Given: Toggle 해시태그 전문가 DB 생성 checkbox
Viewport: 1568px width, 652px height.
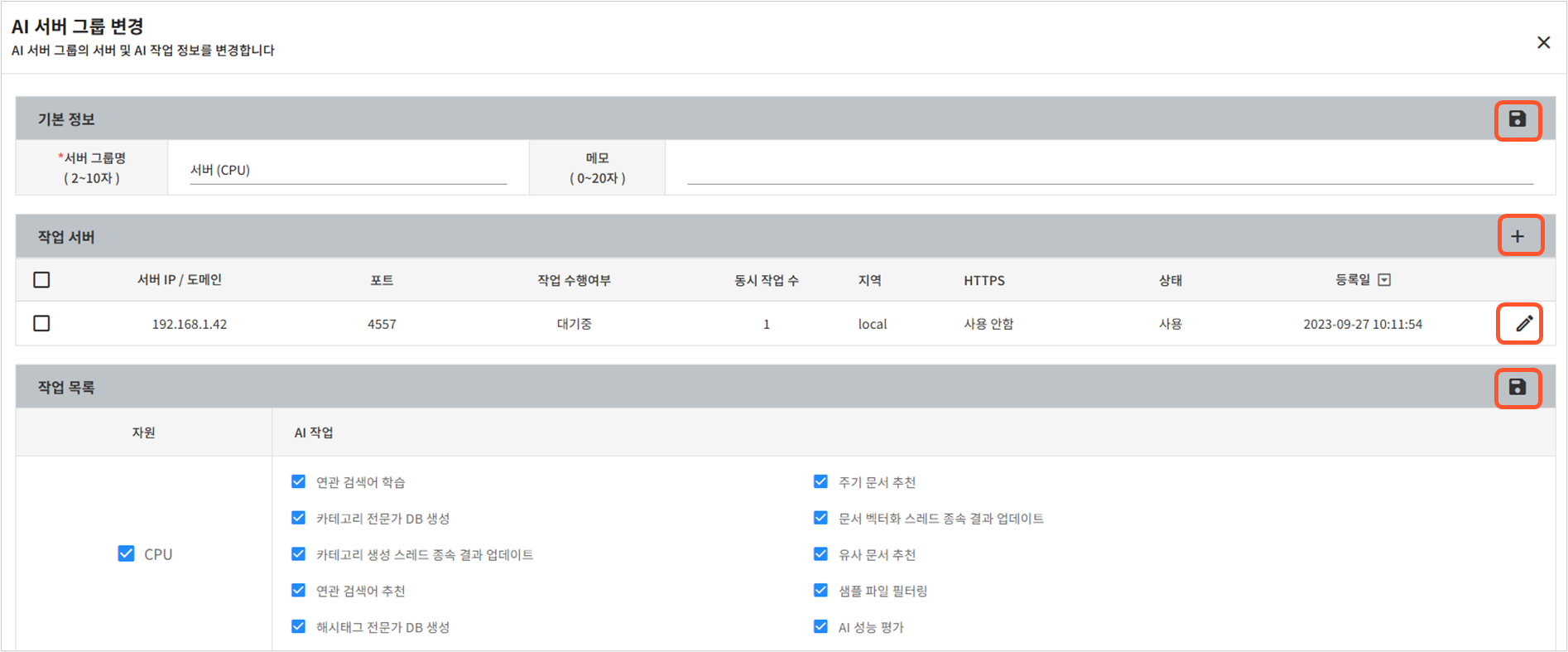Looking at the screenshot, I should 299,626.
